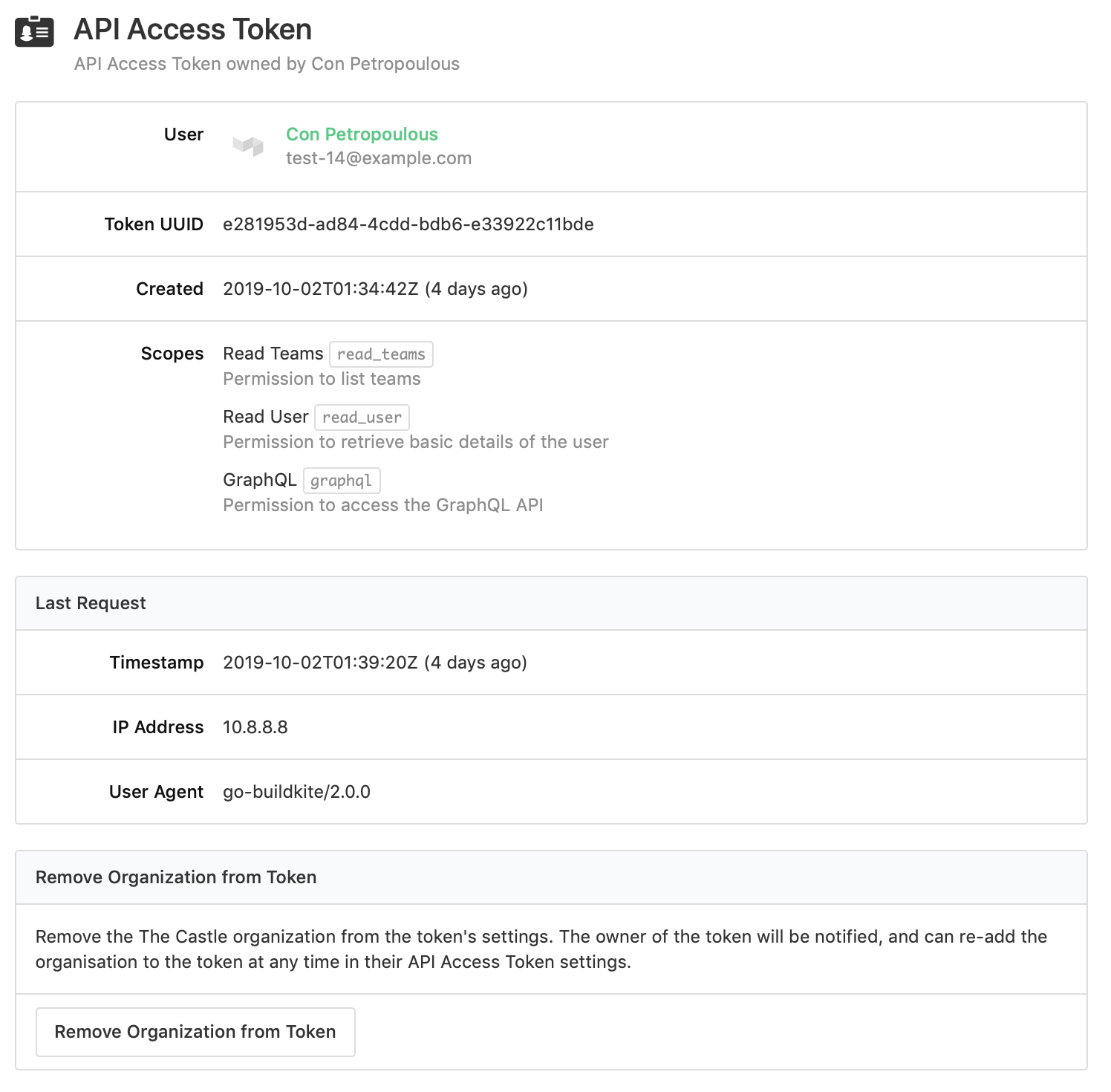Screen dimensions: 1111x1092
Task: Click subtitle API Access Token owned by Con Petropoulous
Action: click(267, 64)
